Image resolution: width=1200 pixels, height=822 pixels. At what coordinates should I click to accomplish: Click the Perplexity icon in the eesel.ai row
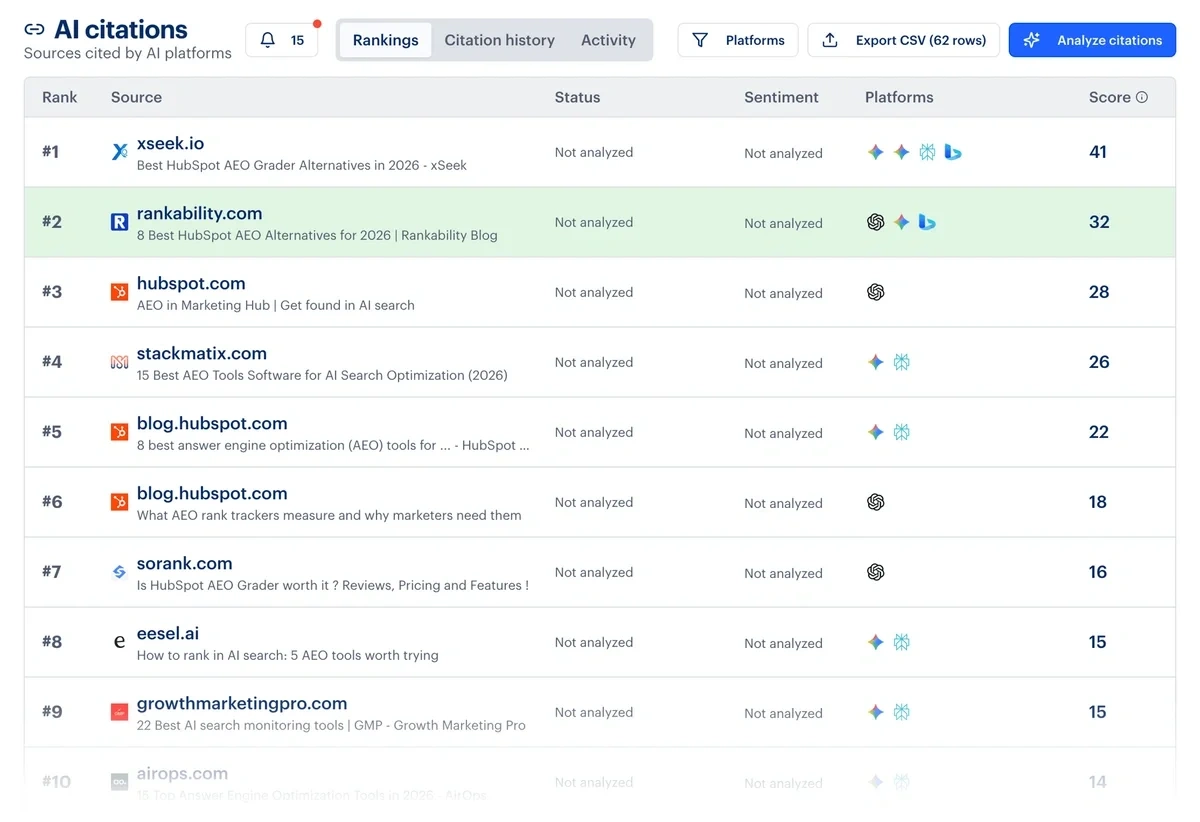902,642
